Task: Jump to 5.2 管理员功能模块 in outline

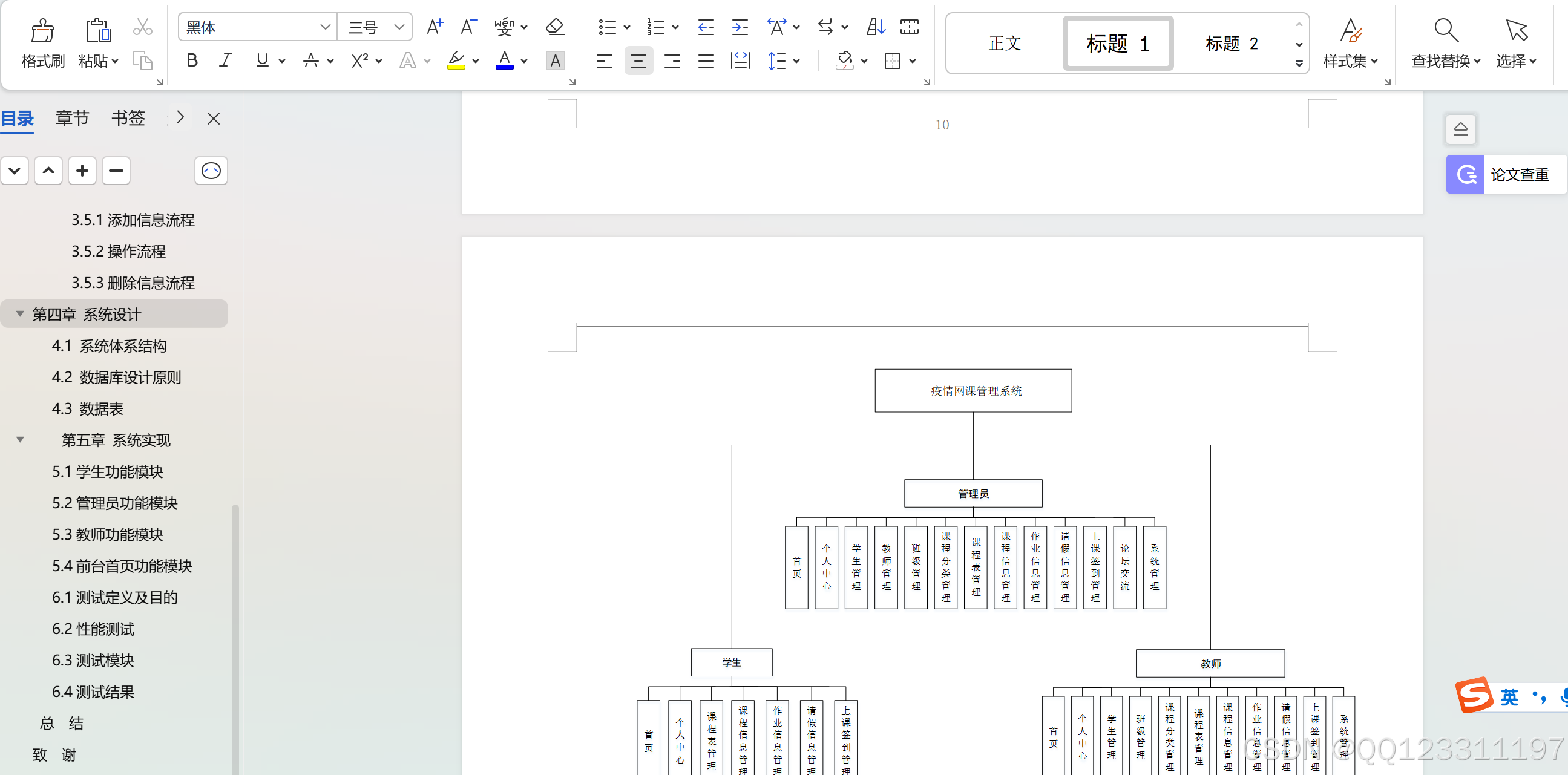Action: (x=114, y=503)
